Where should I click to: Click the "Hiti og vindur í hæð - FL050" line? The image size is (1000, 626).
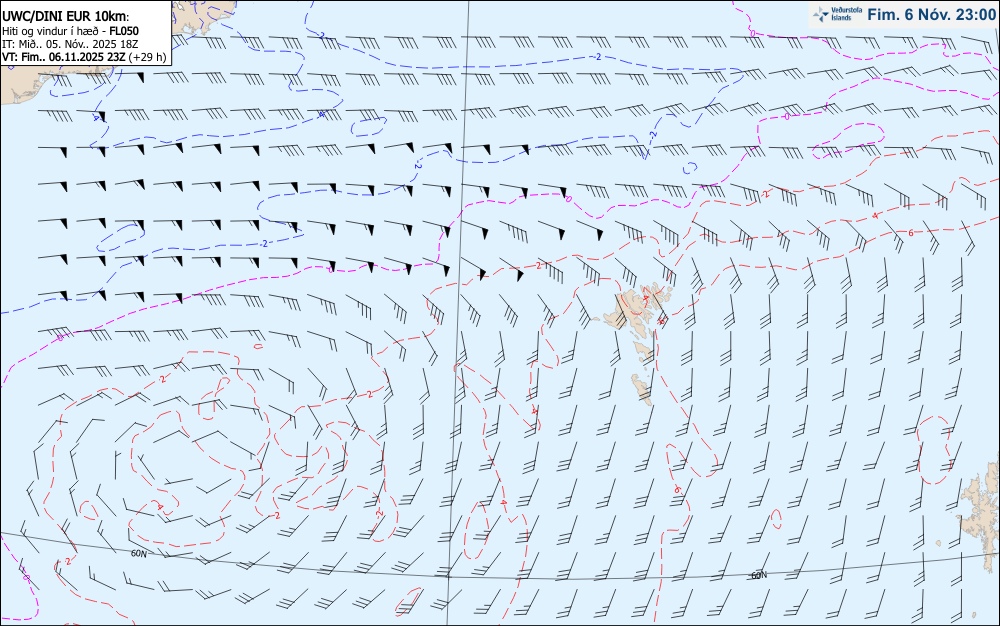coord(70,31)
